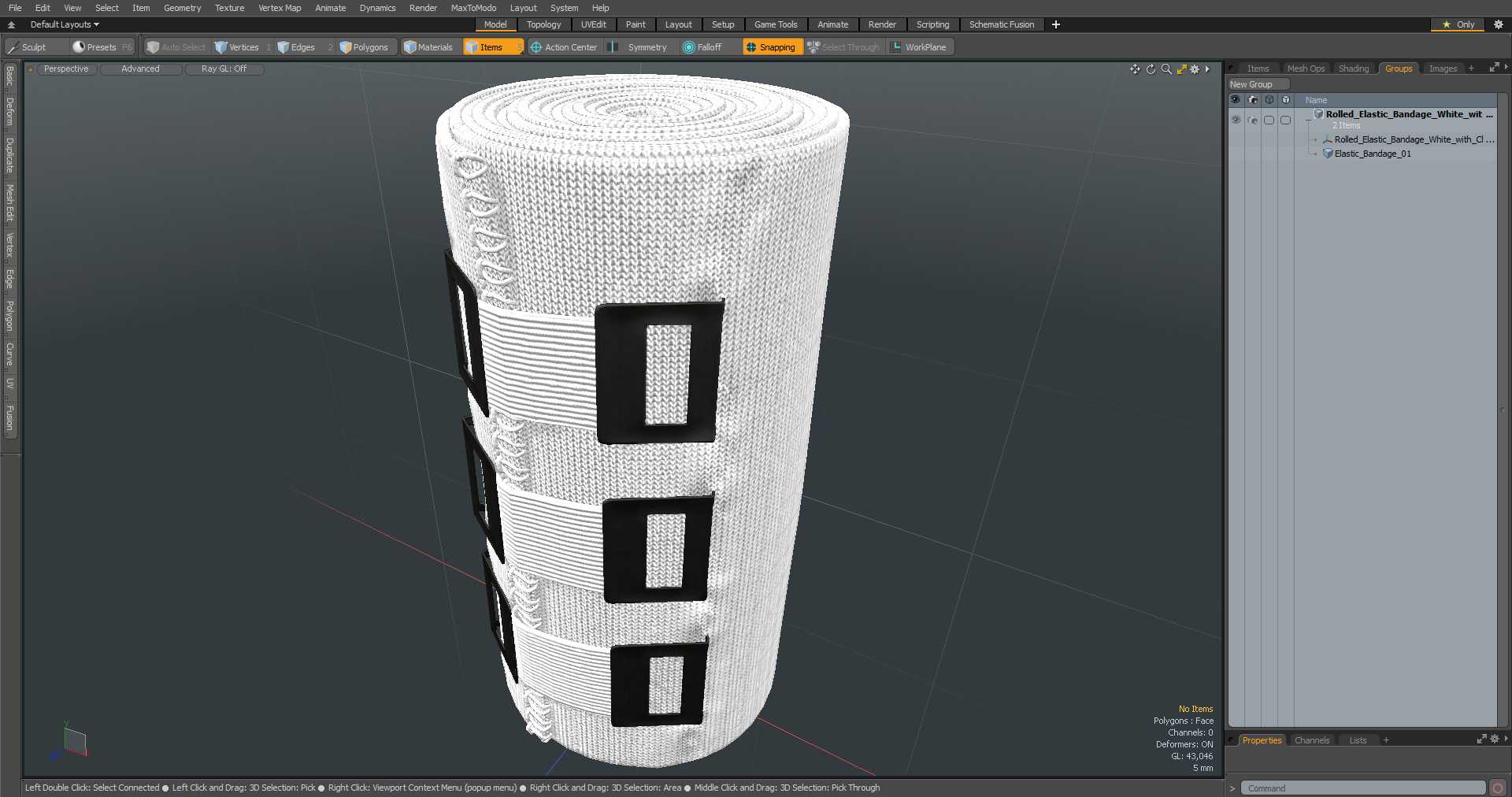Click the viewport axis orientation gizmo
This screenshot has width=1512, height=797.
[72, 742]
